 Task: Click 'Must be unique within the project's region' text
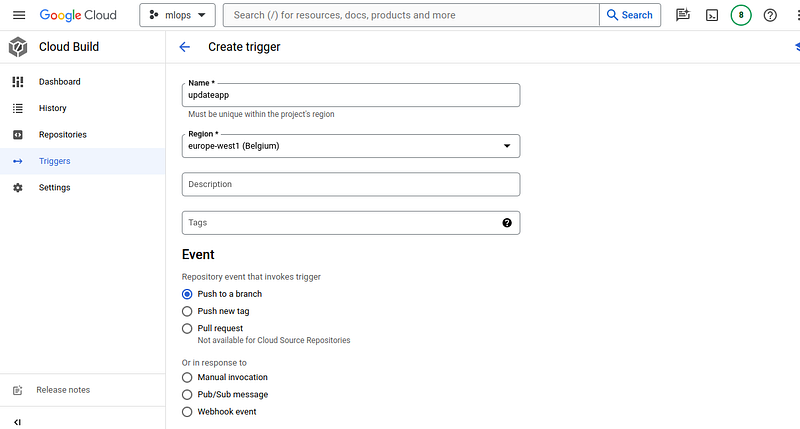261,114
